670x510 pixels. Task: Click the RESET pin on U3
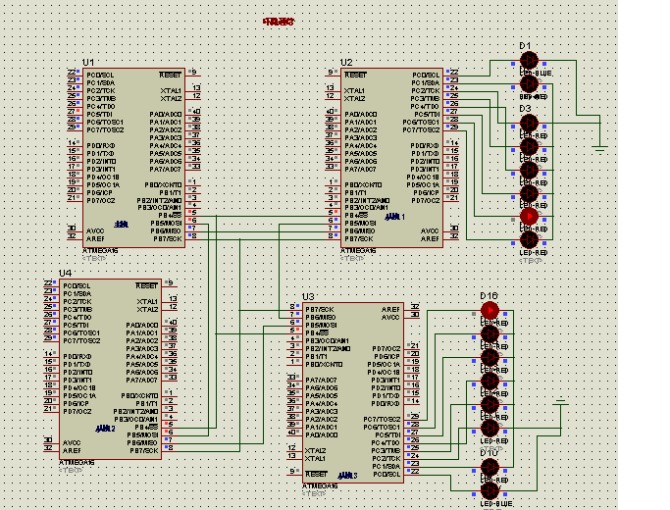317,473
